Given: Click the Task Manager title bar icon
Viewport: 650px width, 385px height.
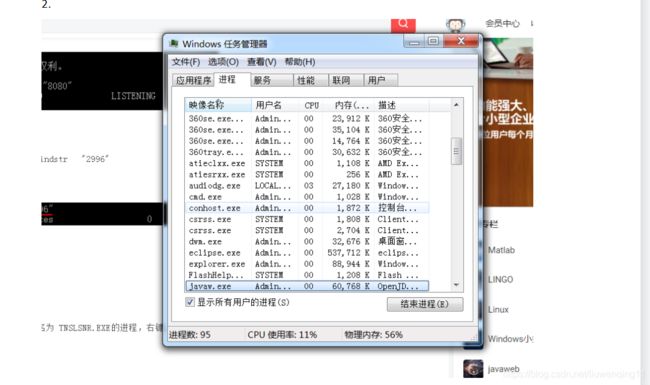Looking at the screenshot, I should coord(174,44).
